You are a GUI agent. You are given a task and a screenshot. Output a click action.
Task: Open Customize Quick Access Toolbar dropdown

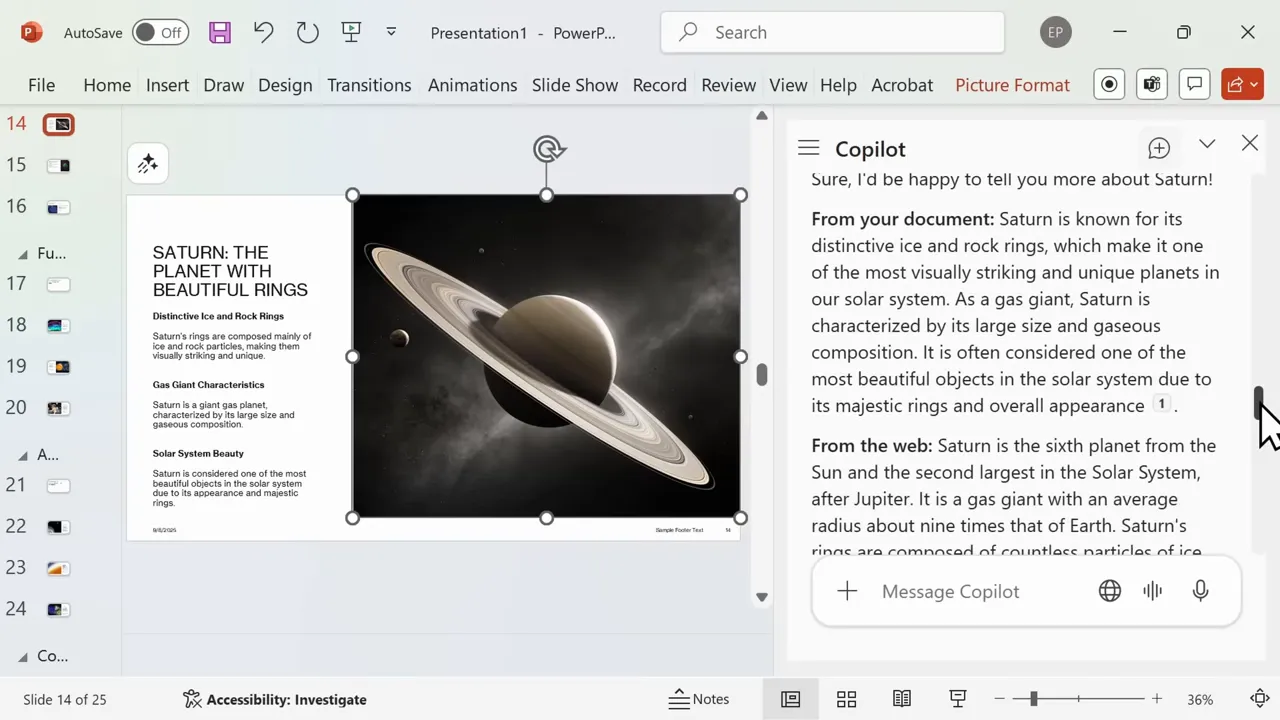pos(391,32)
